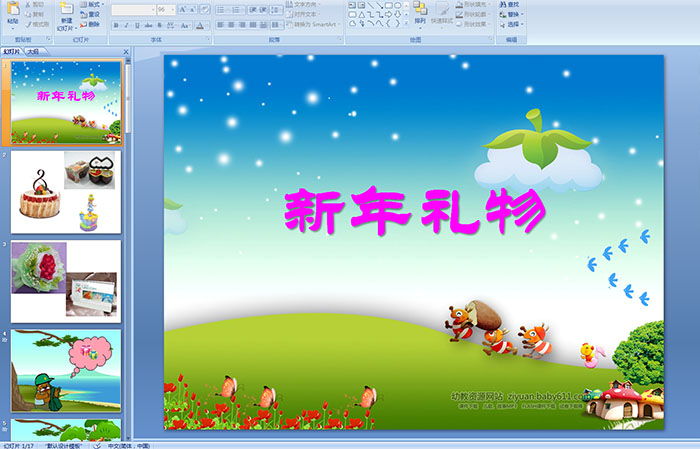Screen dimensions: 700x449
Task: Click the Font Color red A swatch
Action: tap(200, 25)
